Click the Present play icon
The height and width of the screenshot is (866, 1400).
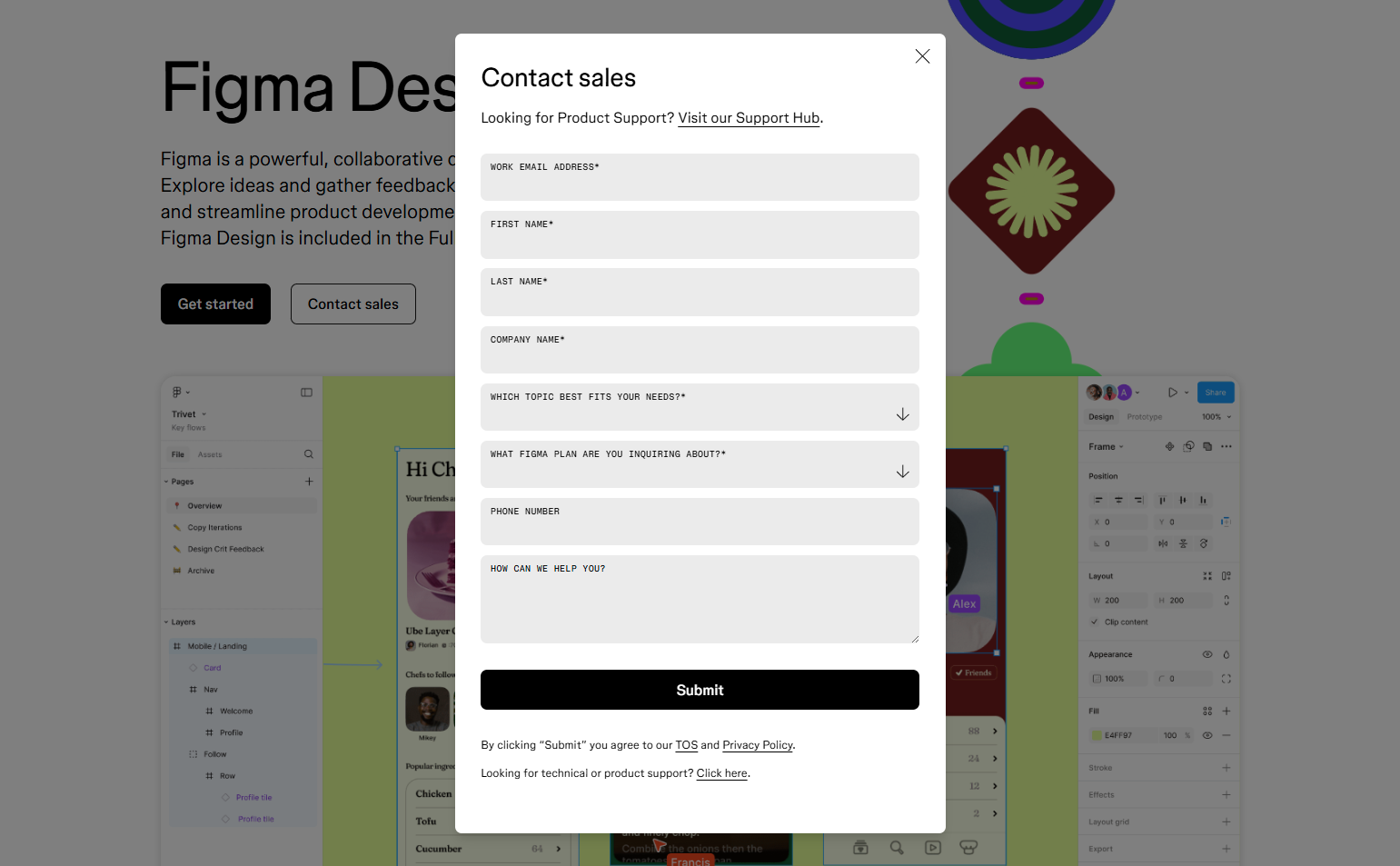point(1172,392)
